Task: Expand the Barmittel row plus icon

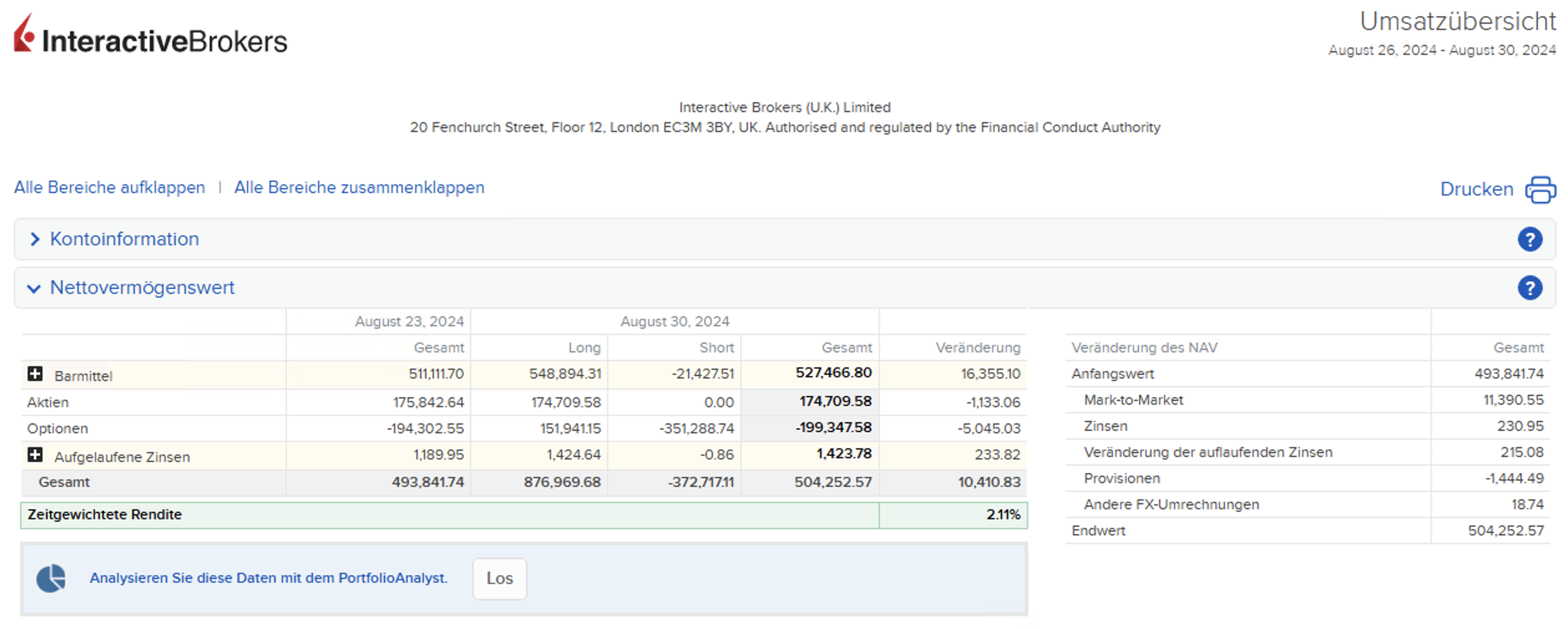Action: 36,374
